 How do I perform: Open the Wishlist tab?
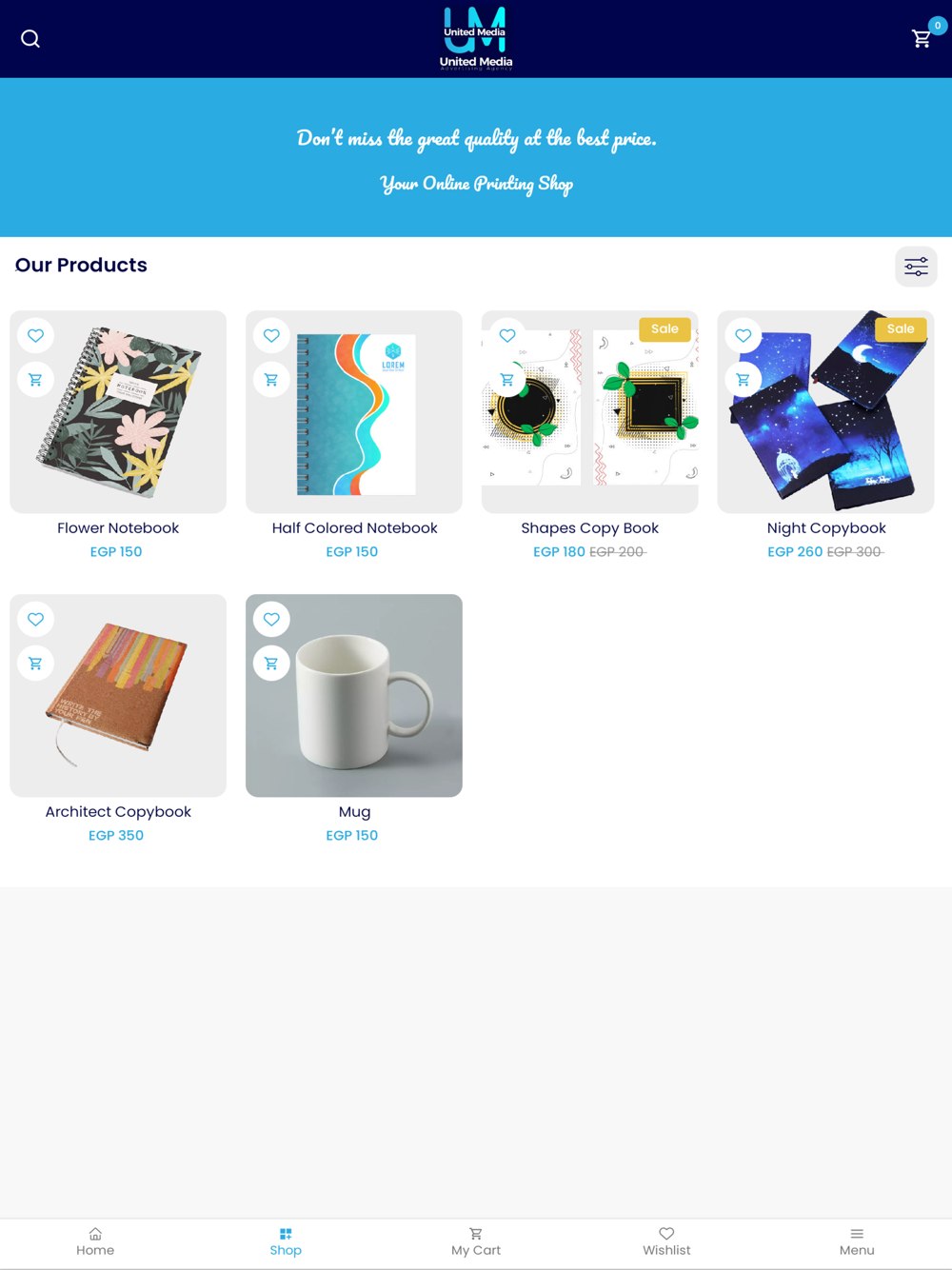pos(666,1242)
